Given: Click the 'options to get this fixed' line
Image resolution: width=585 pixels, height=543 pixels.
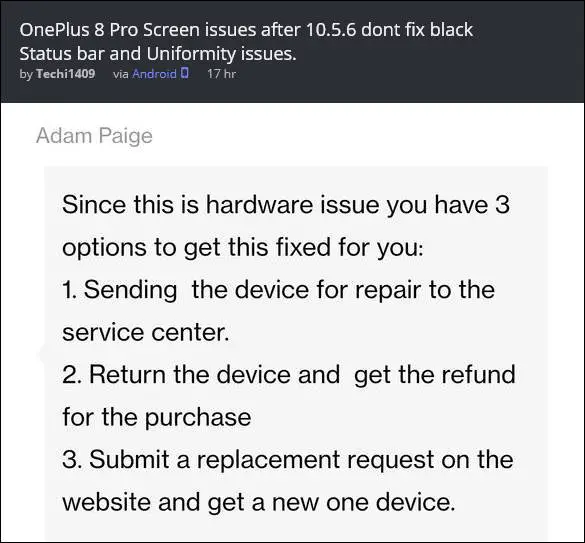Looking at the screenshot, I should [x=243, y=248].
